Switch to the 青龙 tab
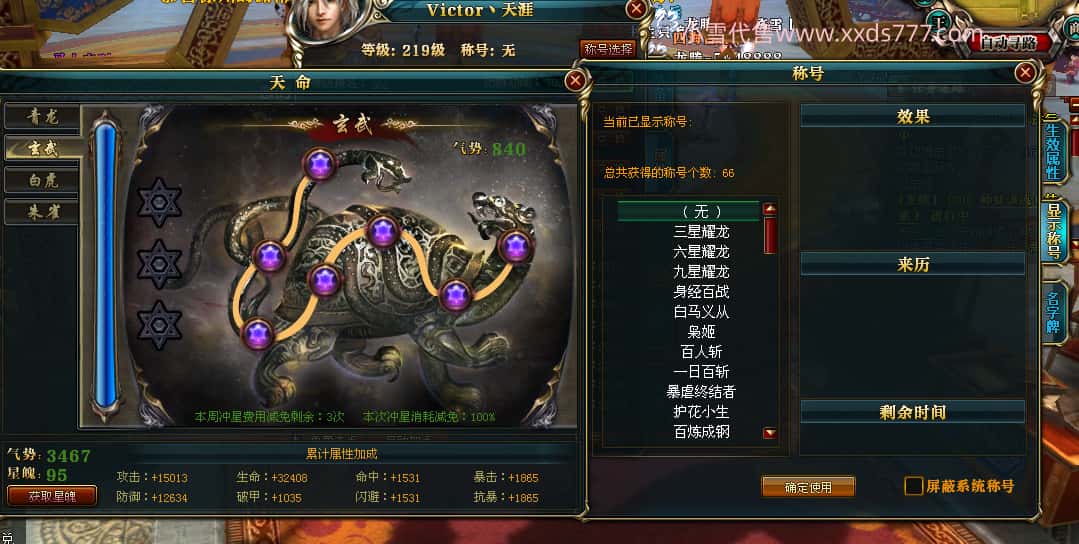Image resolution: width=1079 pixels, height=544 pixels. click(42, 116)
